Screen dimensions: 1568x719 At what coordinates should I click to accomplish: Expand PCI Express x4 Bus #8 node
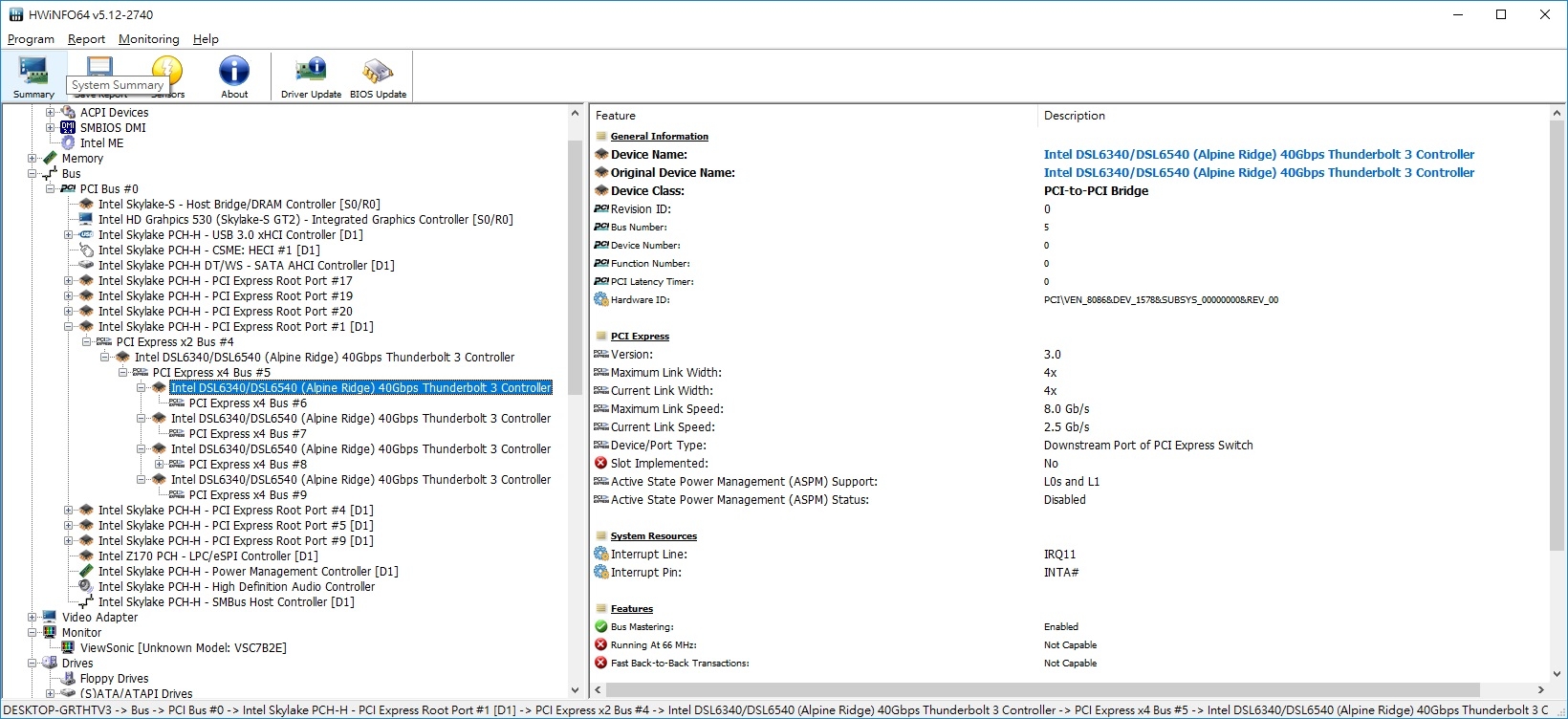coord(159,465)
